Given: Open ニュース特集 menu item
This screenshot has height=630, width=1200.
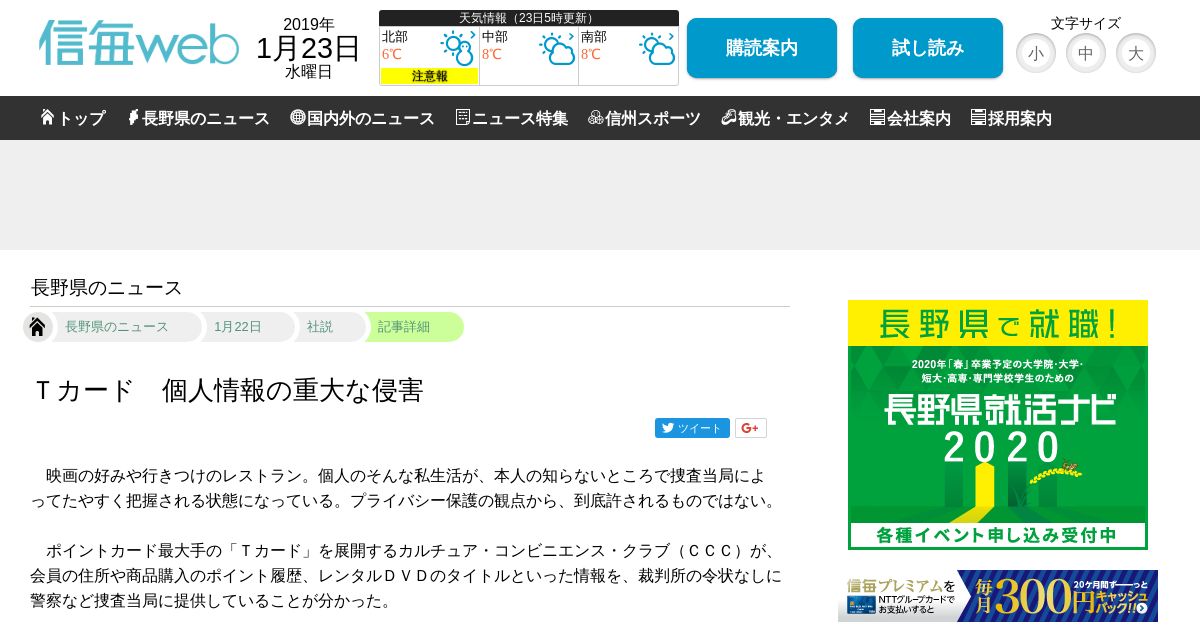Looking at the screenshot, I should coord(511,118).
